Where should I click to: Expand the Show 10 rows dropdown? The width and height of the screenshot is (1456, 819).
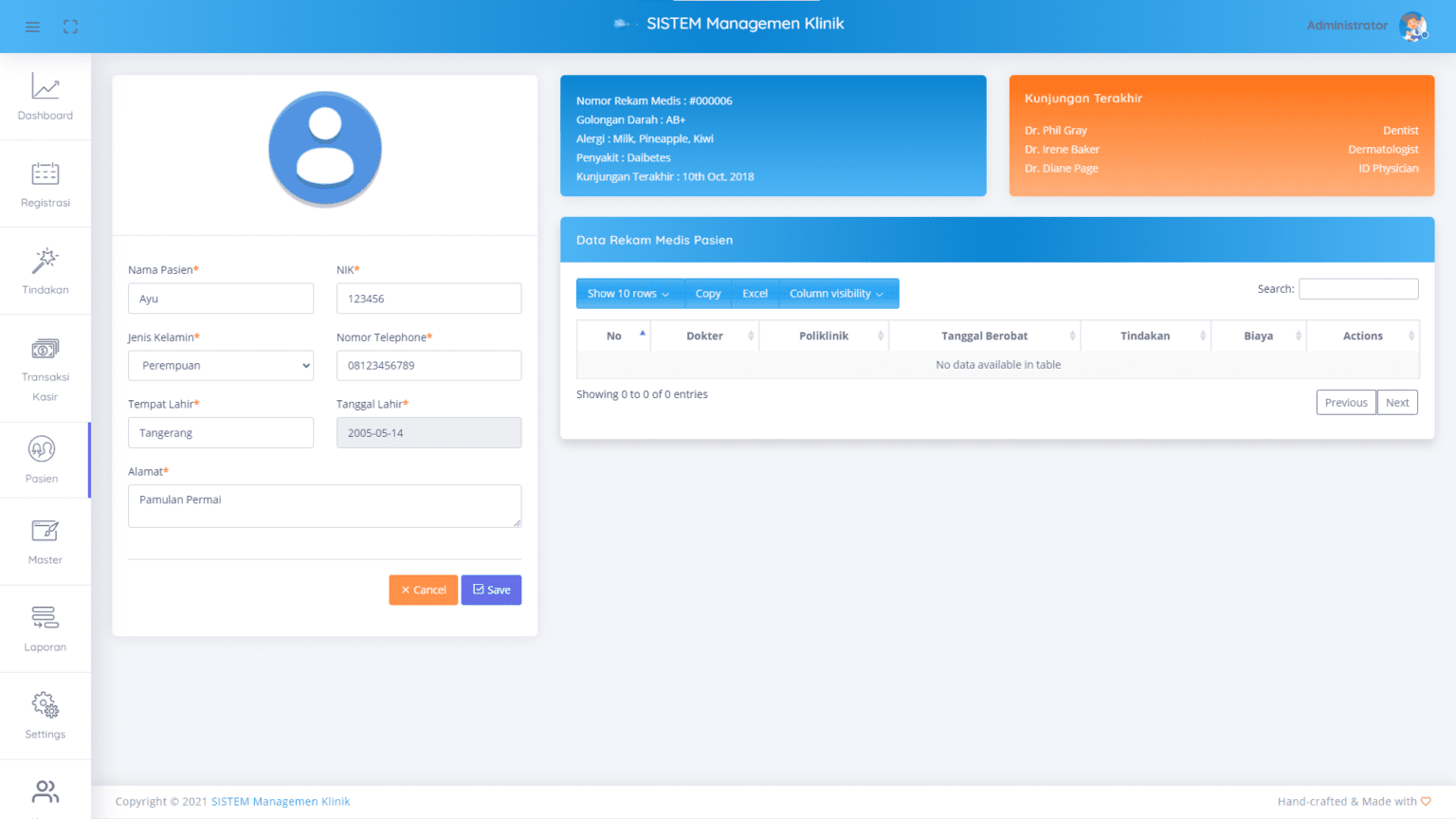[628, 294]
